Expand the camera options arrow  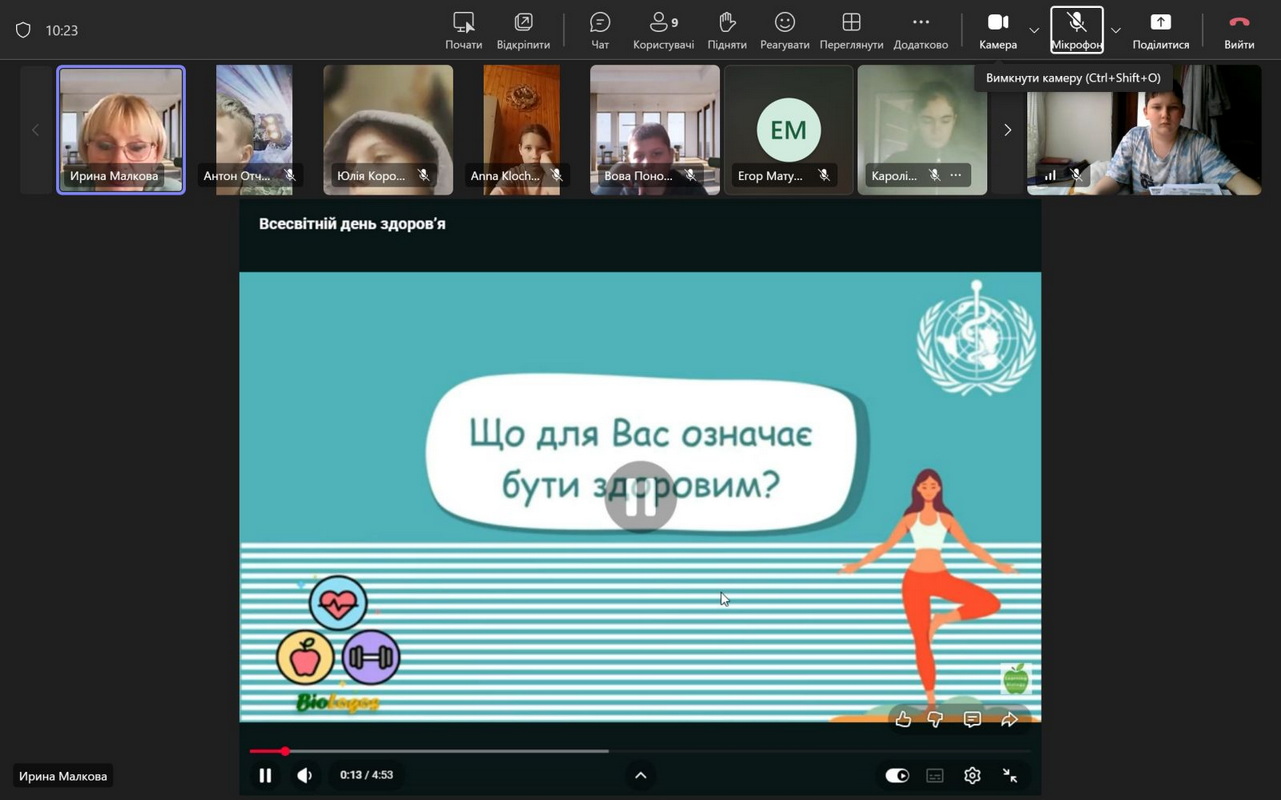[x=1034, y=30]
